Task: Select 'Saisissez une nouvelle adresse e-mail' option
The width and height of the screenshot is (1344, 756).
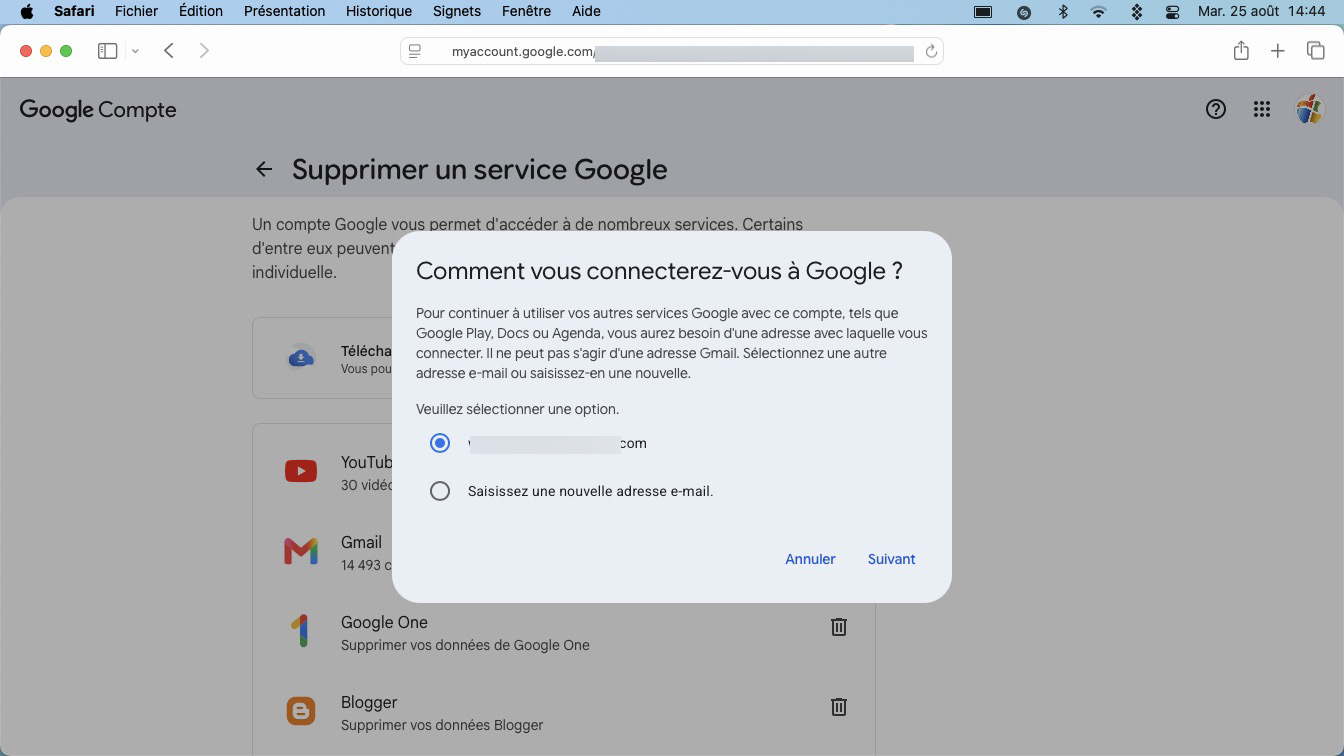Action: pyautogui.click(x=440, y=491)
